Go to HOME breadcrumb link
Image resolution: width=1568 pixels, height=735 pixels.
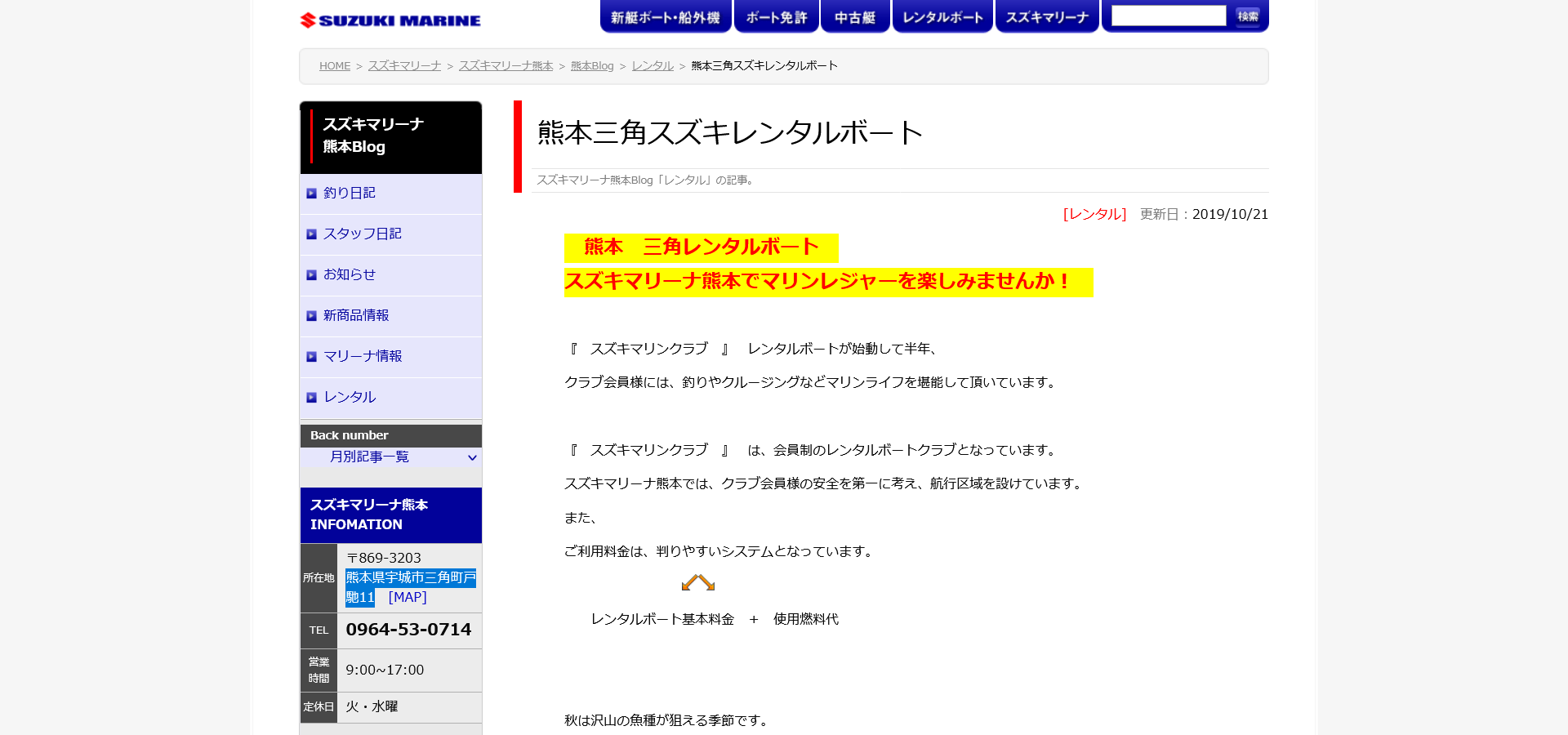pos(335,66)
